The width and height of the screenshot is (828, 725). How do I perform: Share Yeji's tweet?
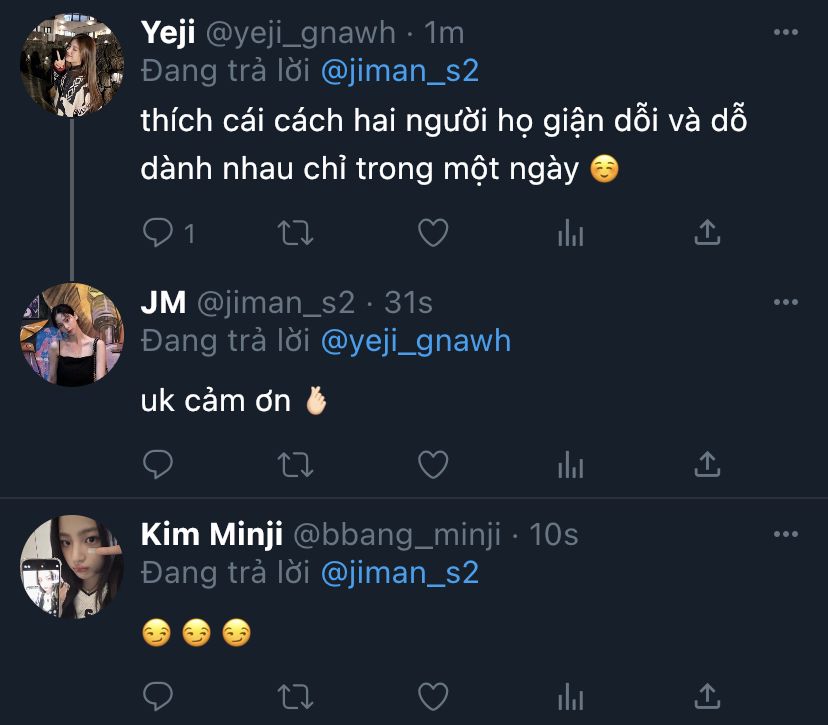(707, 233)
